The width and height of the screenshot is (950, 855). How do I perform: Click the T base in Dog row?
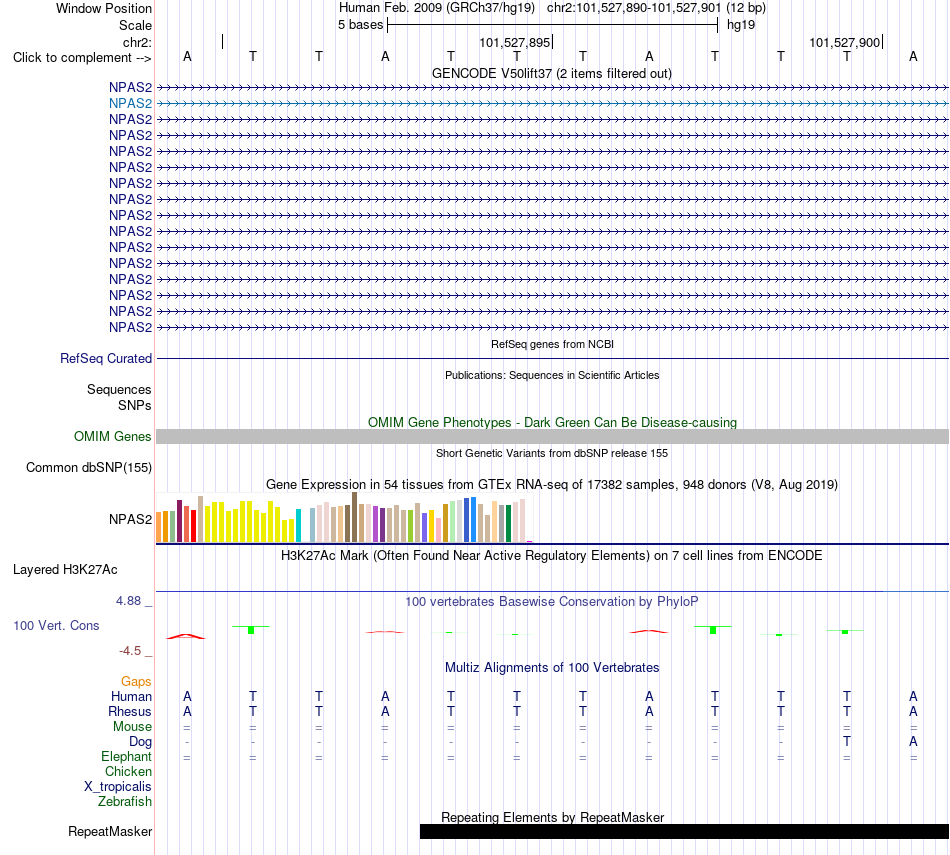click(847, 742)
